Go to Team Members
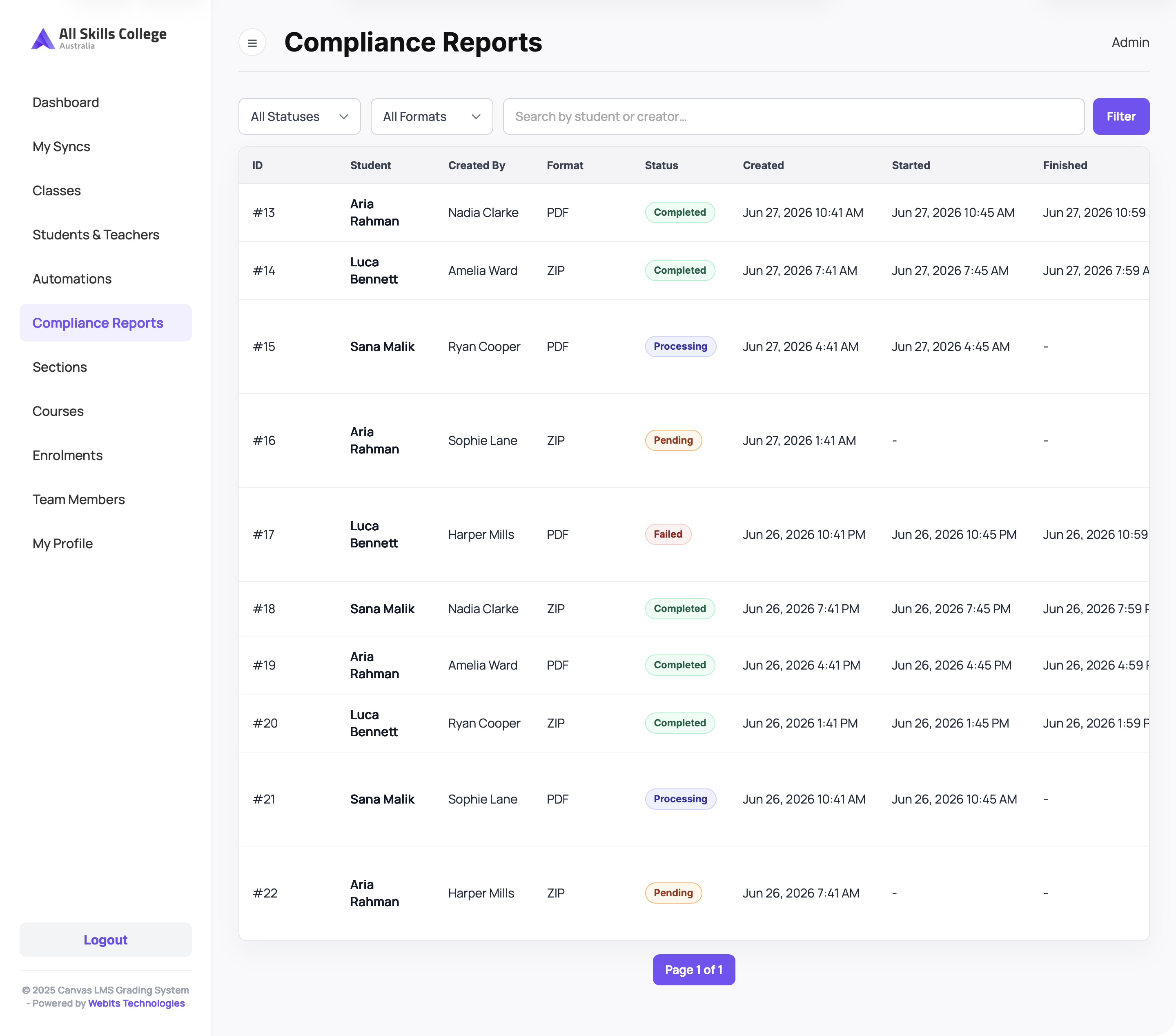 click(78, 500)
